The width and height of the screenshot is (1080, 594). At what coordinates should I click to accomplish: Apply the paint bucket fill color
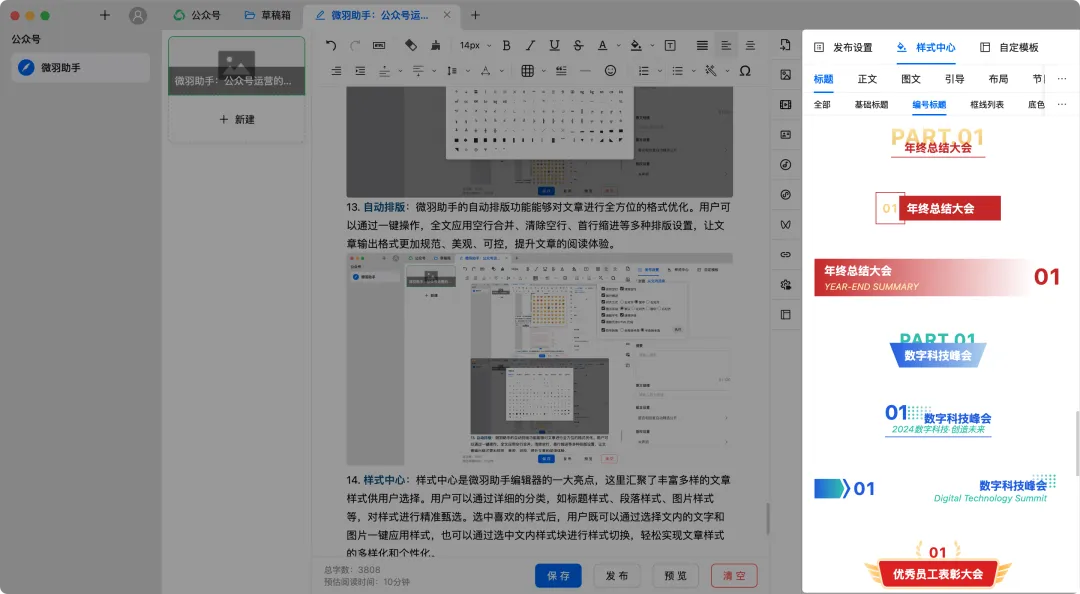(x=636, y=45)
